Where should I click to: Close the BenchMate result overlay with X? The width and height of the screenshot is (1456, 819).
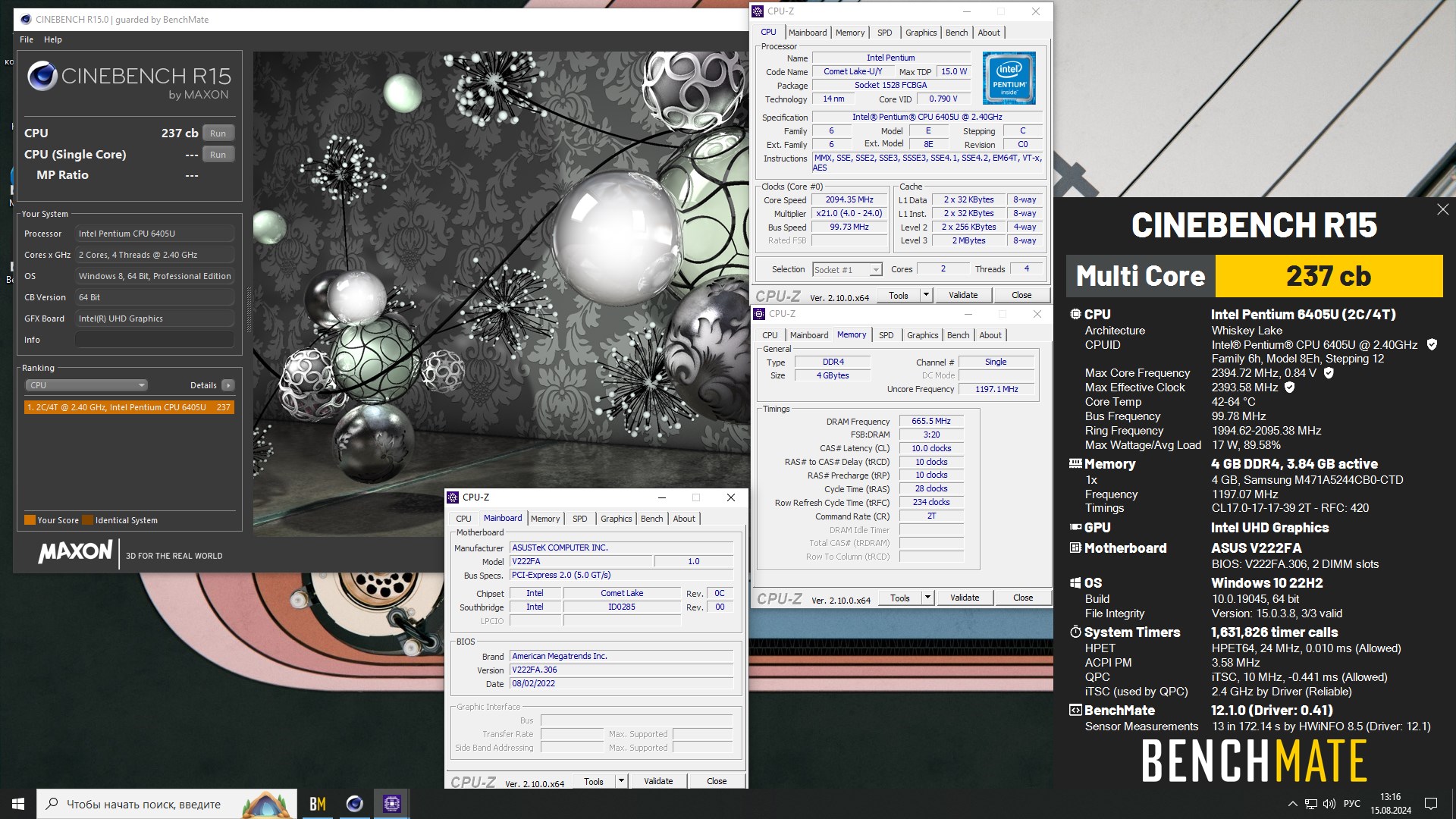point(1442,209)
